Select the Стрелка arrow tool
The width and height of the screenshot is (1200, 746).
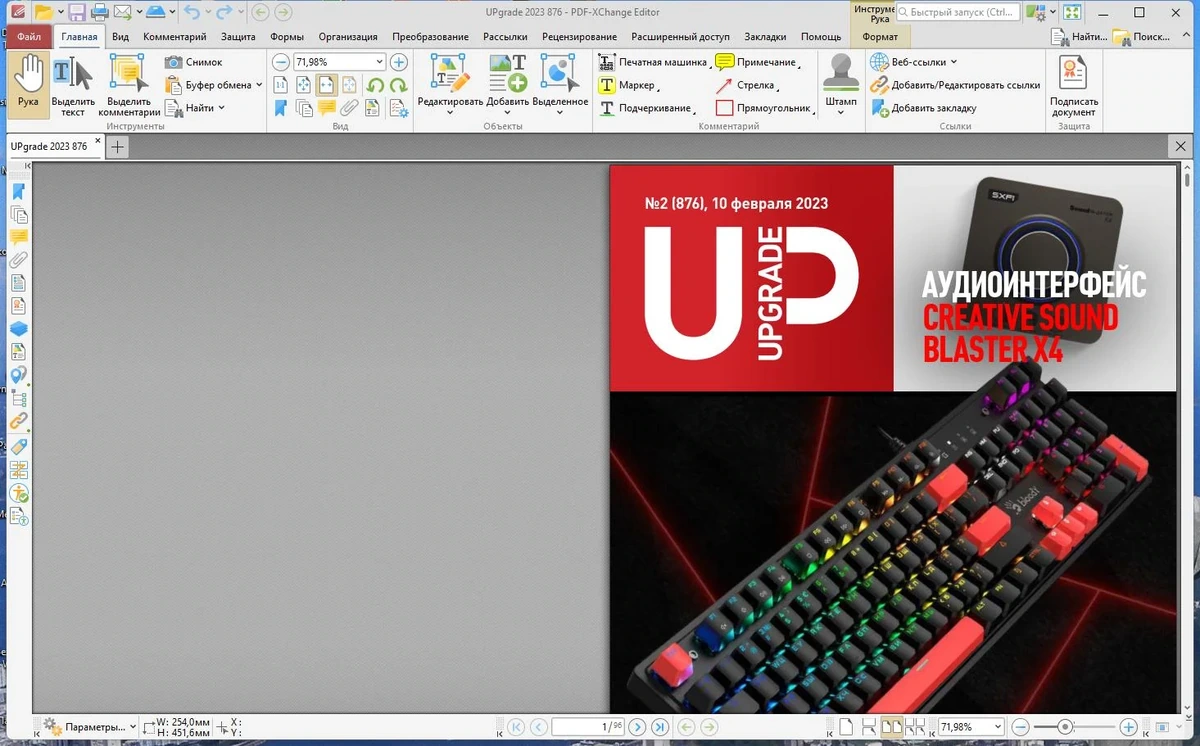[747, 85]
